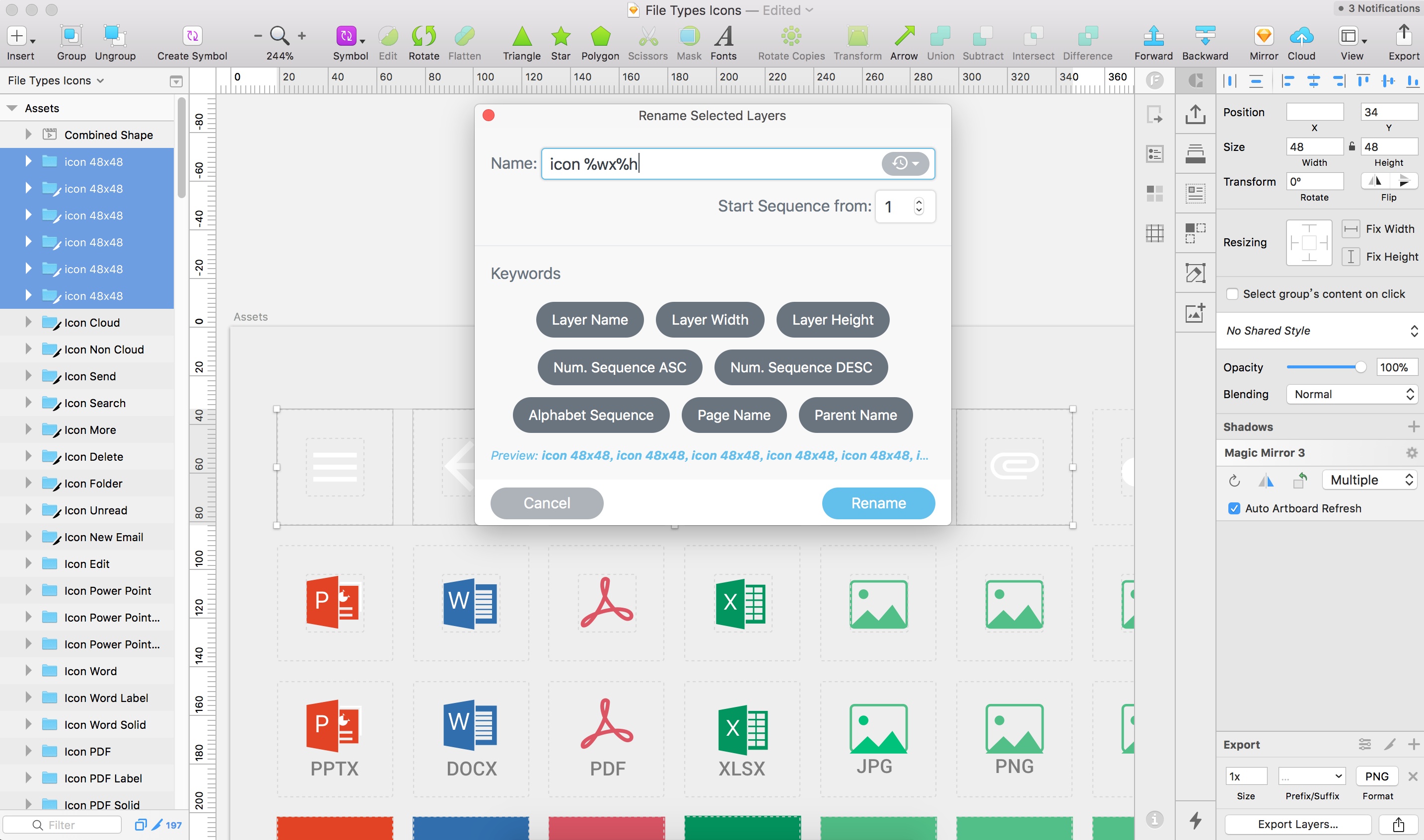Enable Select group's content on click
The width and height of the screenshot is (1424, 840).
[1232, 294]
